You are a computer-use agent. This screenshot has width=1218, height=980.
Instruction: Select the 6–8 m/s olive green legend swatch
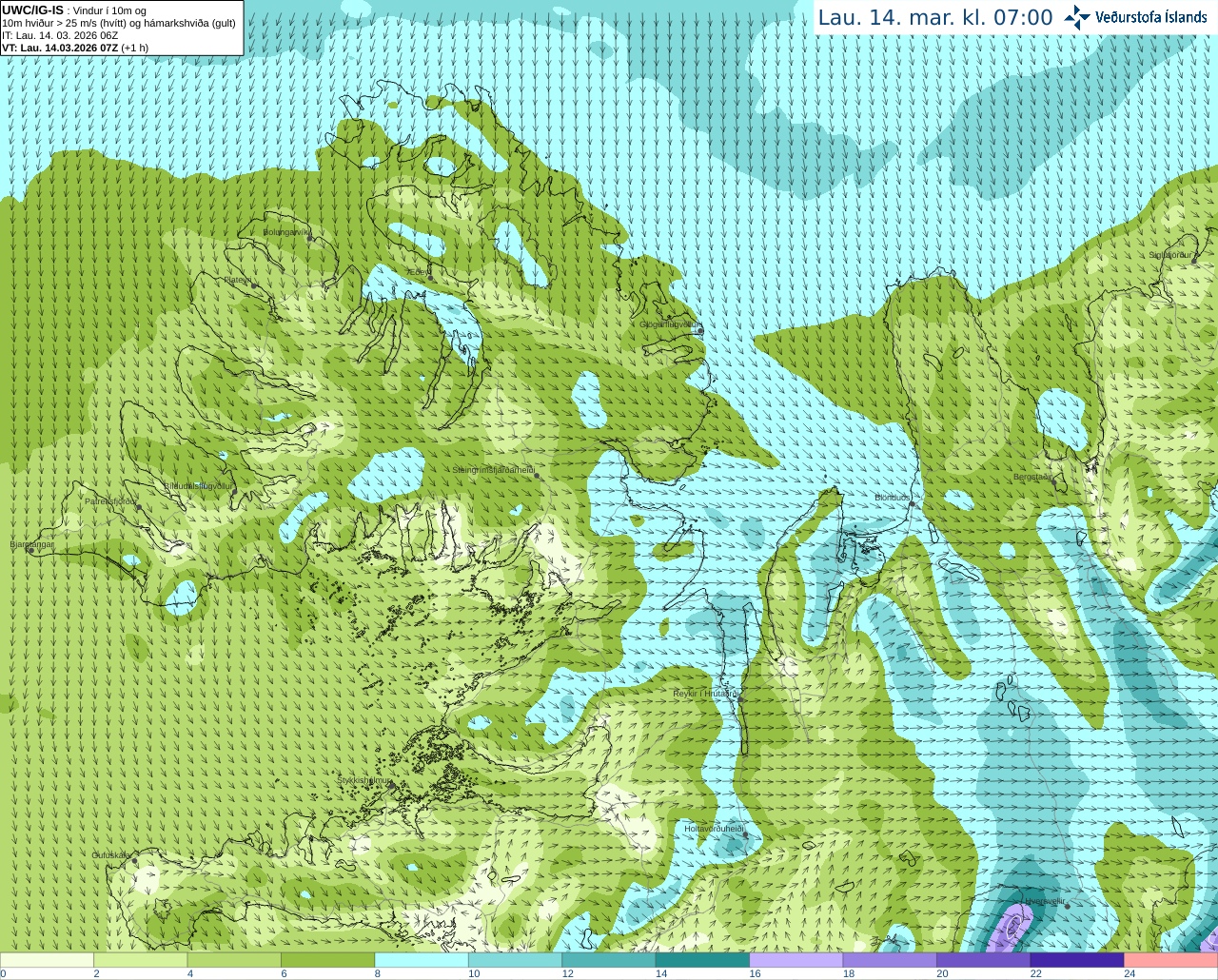tap(327, 960)
